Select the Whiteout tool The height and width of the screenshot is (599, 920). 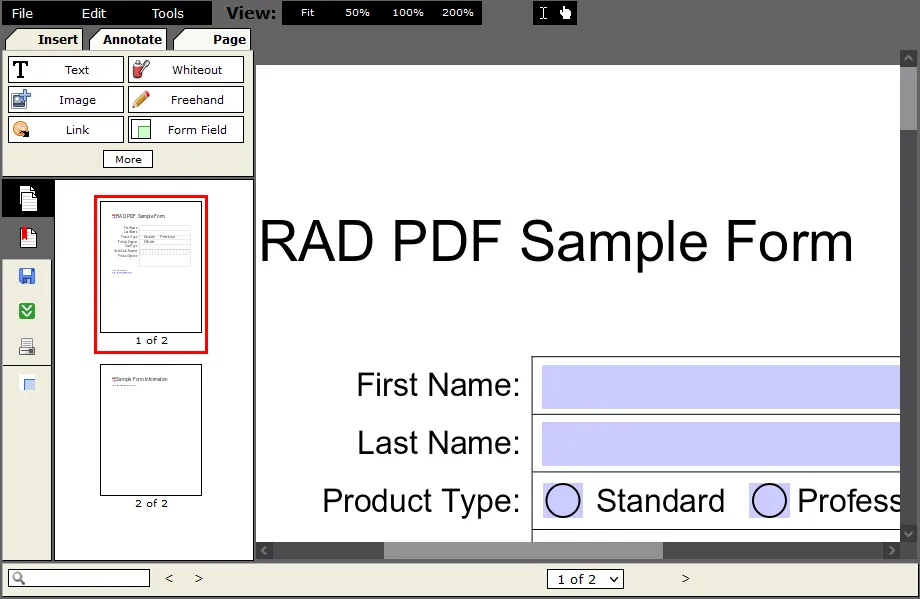186,69
